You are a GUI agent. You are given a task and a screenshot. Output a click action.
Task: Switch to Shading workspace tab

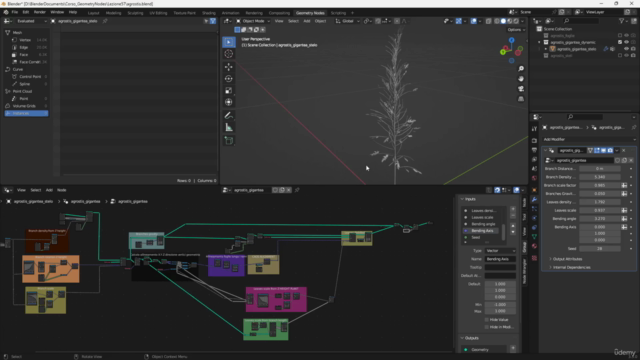[209, 13]
